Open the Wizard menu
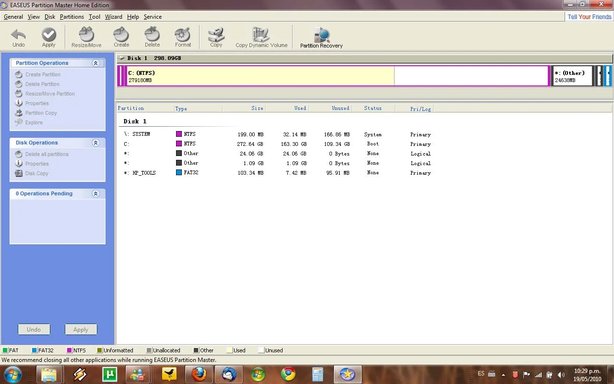Viewport: 614px width, 384px height. click(114, 17)
